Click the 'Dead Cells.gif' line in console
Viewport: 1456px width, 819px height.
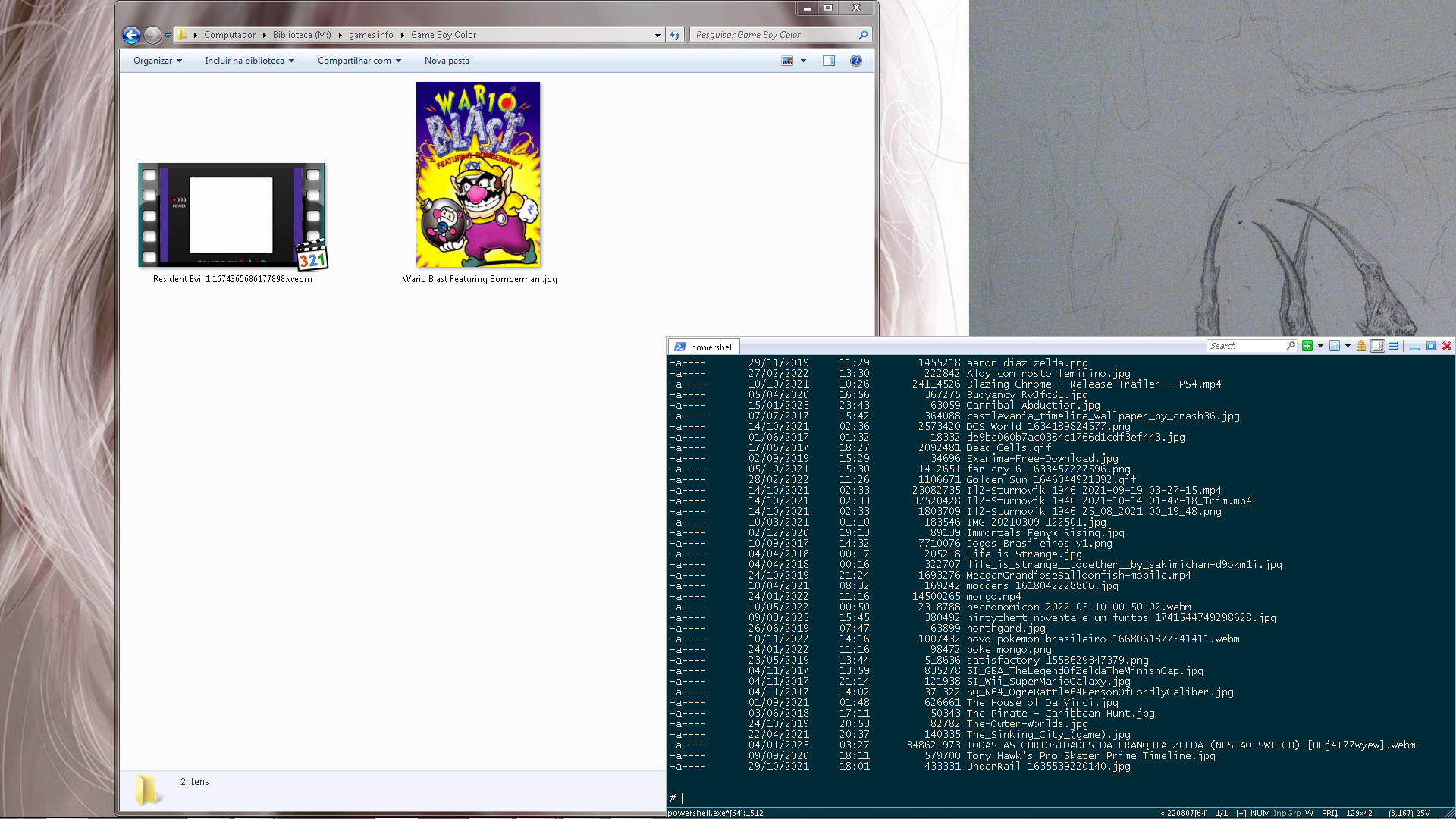pos(1009,448)
